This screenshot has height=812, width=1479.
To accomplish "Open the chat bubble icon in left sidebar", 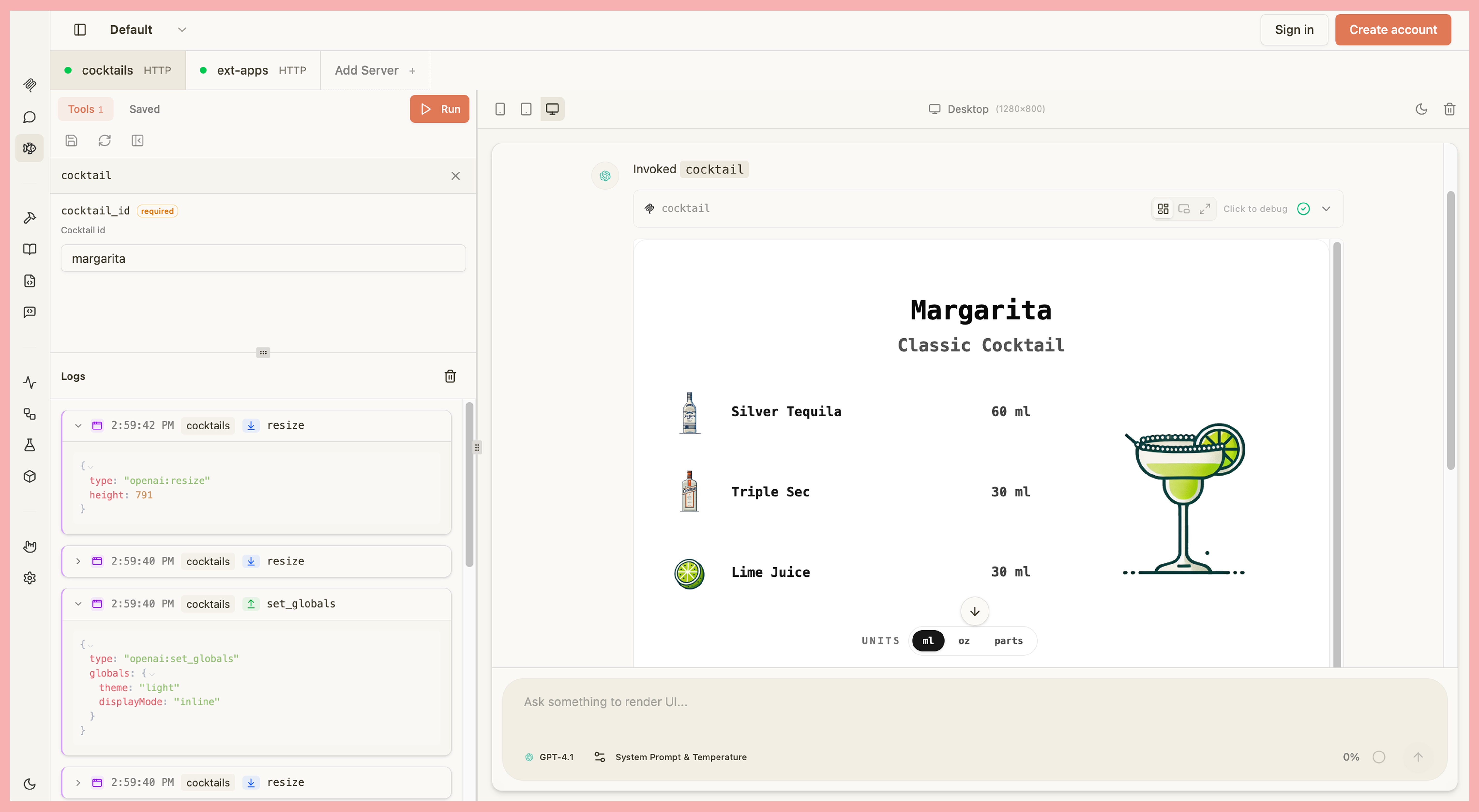I will point(30,117).
